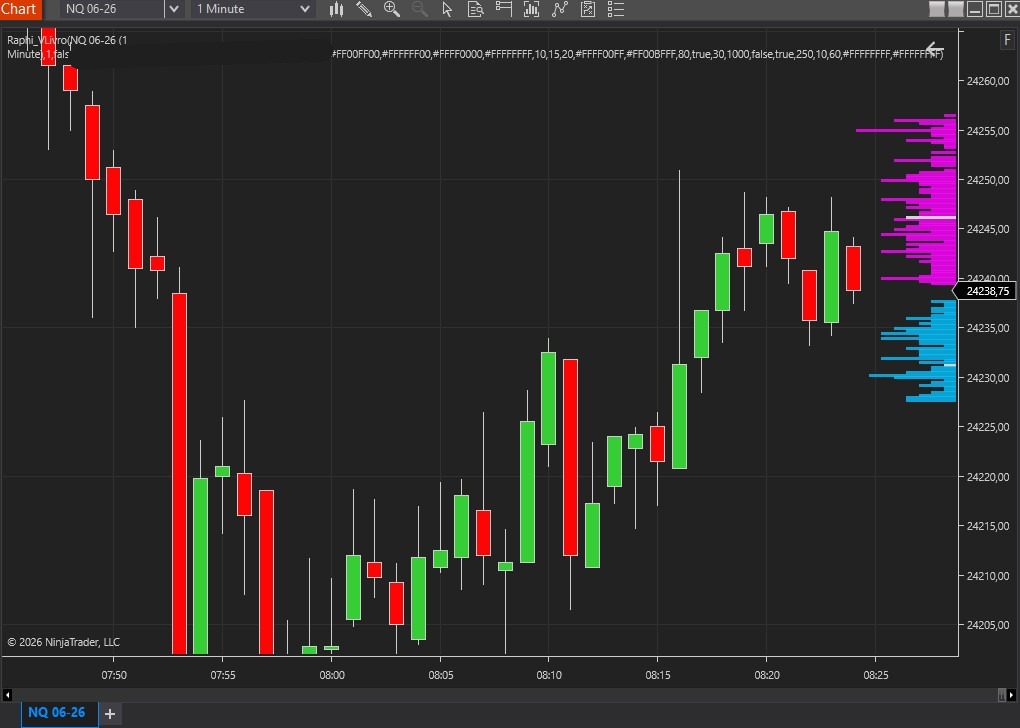Open the drawing tools pencil icon
Image resolution: width=1020 pixels, height=728 pixels.
[x=364, y=9]
